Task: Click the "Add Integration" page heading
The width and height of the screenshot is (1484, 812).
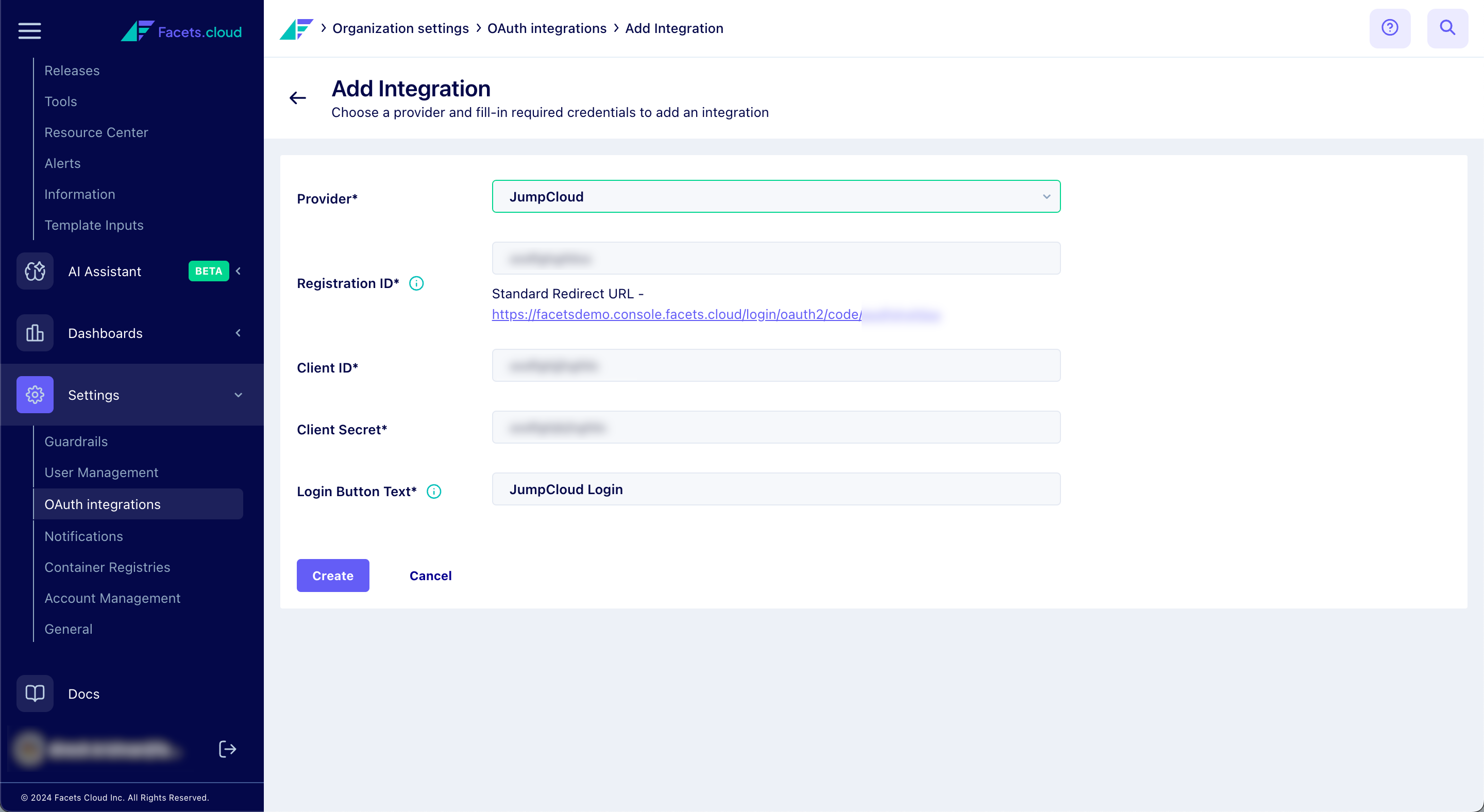Action: (x=411, y=89)
